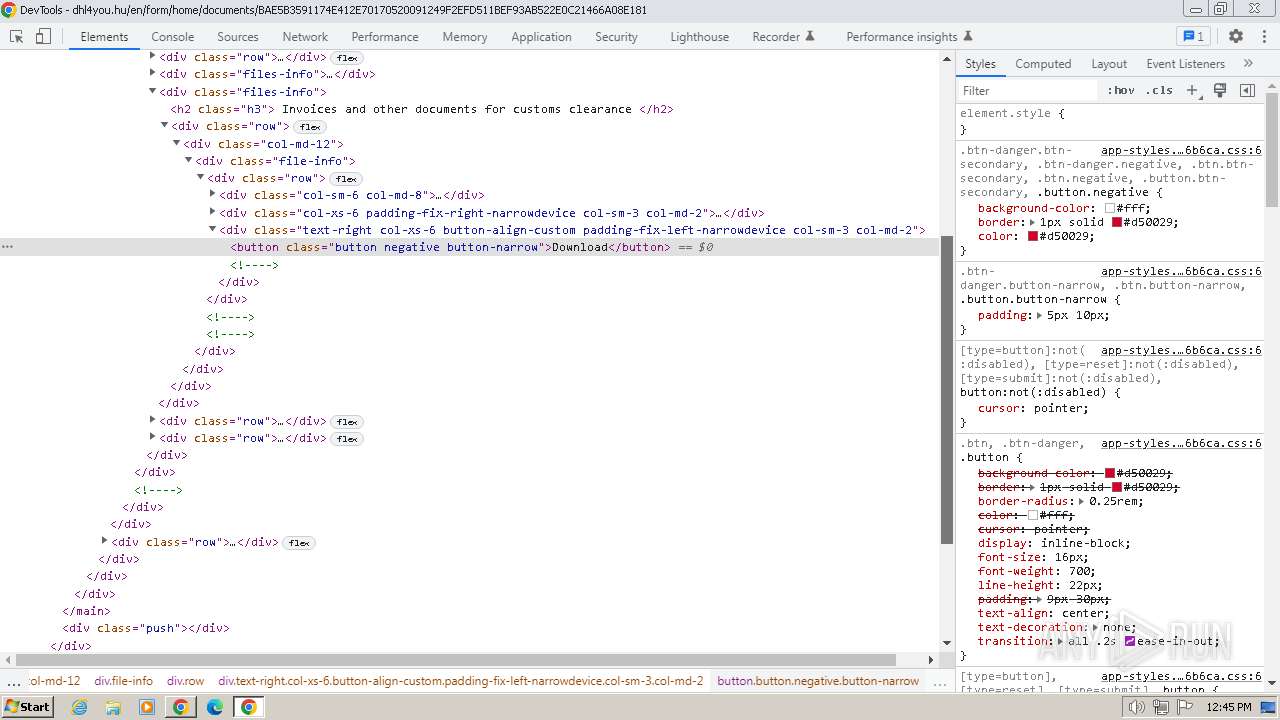Collapse the text-right col-xs-6 div
Image resolution: width=1280 pixels, height=720 pixels.
pos(212,230)
